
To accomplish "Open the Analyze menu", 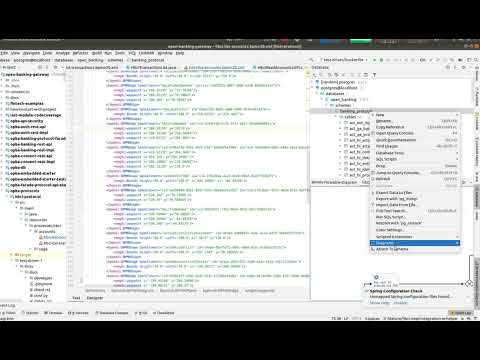I will click(x=62, y=53).
